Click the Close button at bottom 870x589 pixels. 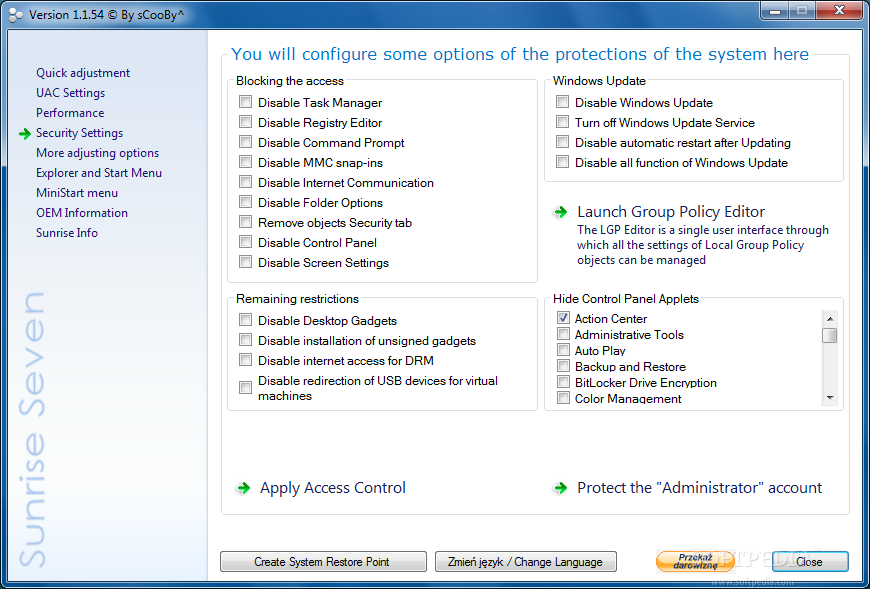(x=810, y=561)
